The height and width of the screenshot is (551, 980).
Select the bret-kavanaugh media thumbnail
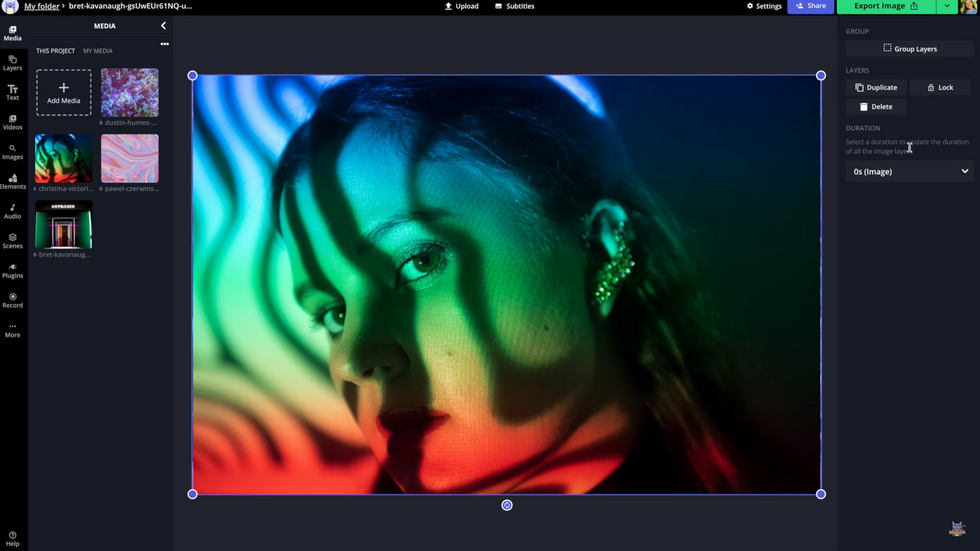click(63, 225)
